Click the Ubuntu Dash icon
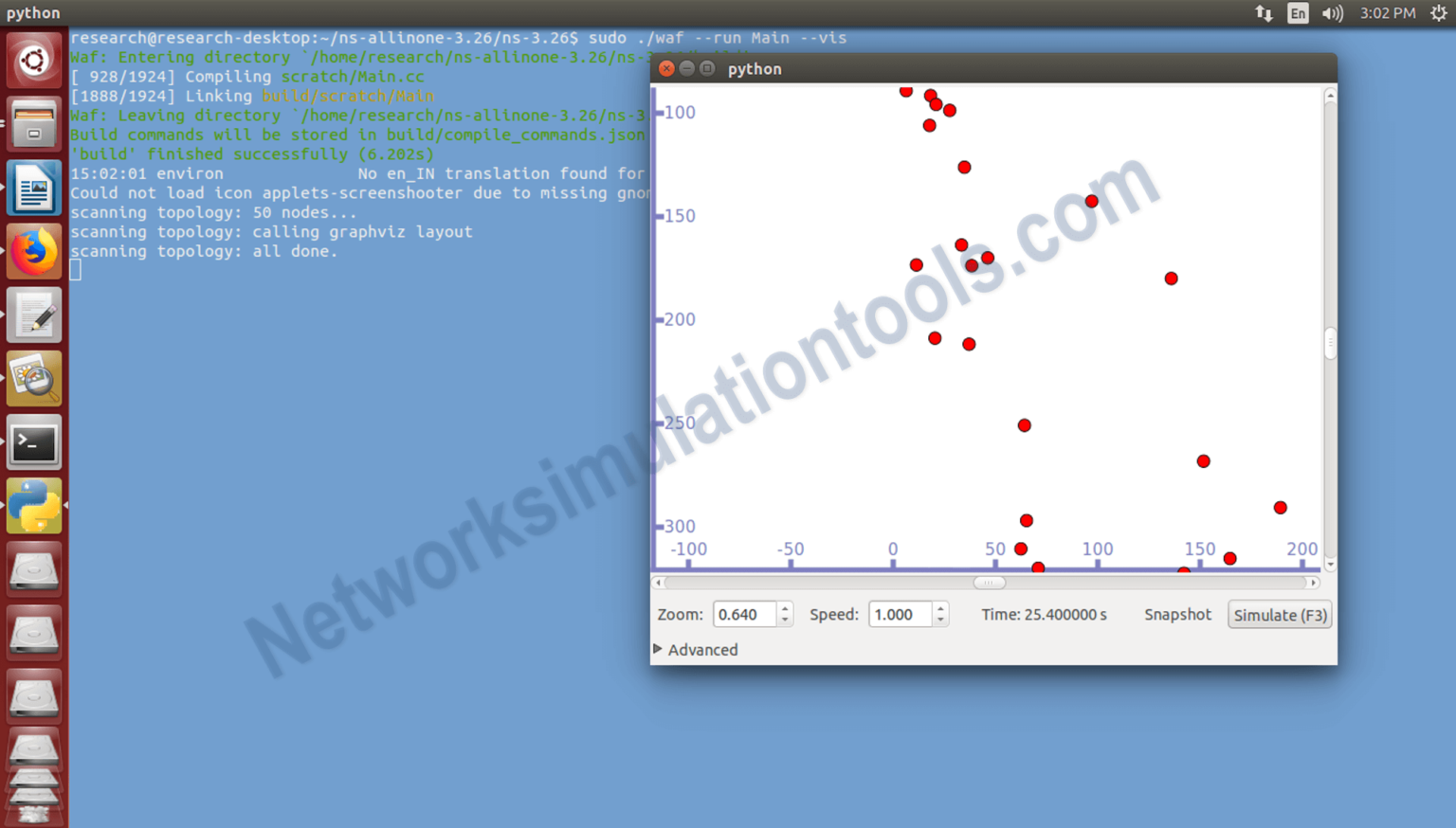 tap(33, 60)
